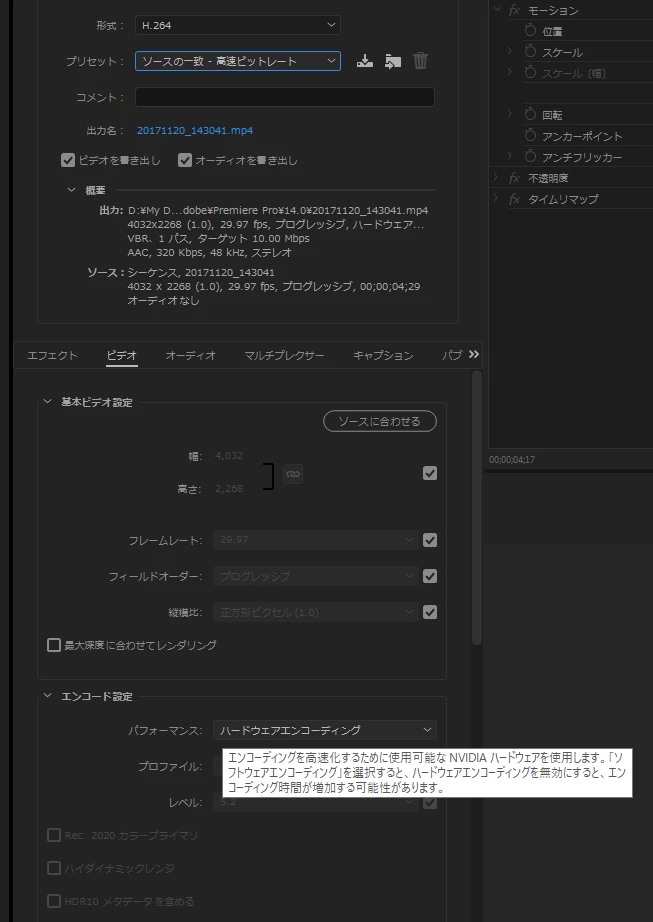Open the パフォーマンス dropdown
This screenshot has height=922, width=653.
(325, 730)
